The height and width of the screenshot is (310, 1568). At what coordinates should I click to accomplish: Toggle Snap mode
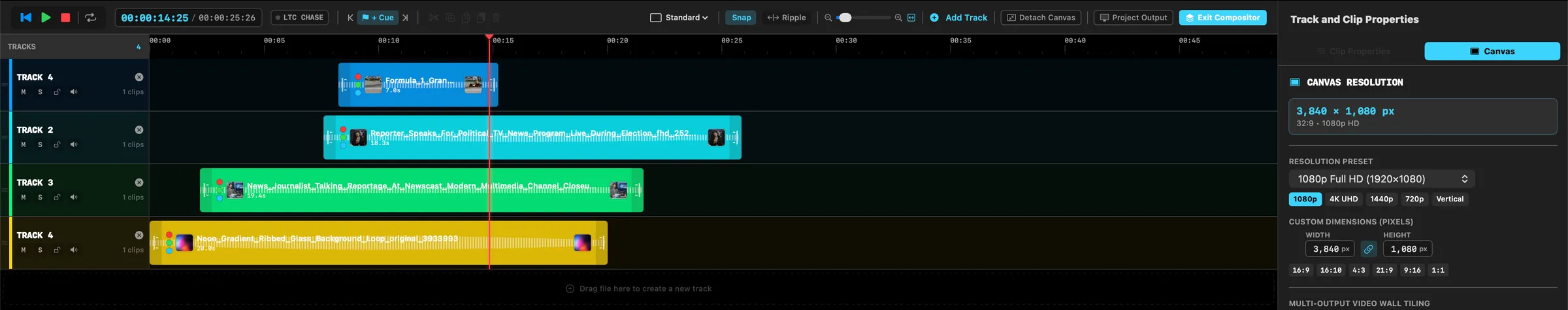pyautogui.click(x=741, y=18)
